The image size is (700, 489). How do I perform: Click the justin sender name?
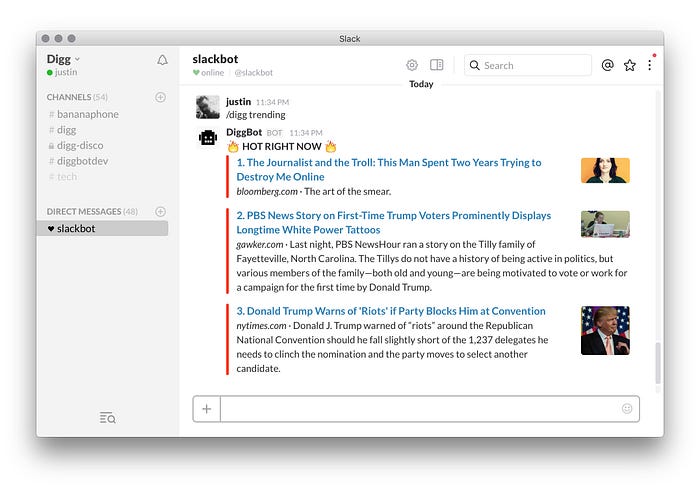coord(238,102)
